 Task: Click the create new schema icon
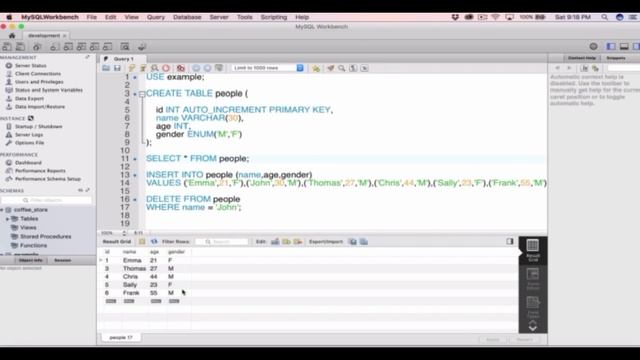coord(54,47)
